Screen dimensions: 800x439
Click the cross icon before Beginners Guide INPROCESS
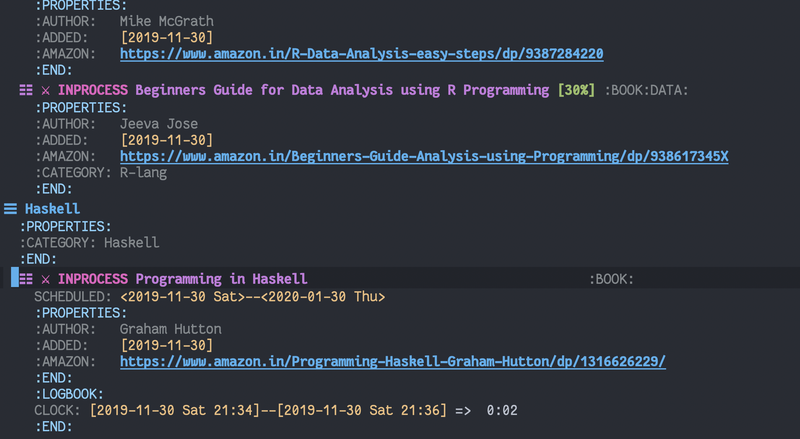click(45, 91)
